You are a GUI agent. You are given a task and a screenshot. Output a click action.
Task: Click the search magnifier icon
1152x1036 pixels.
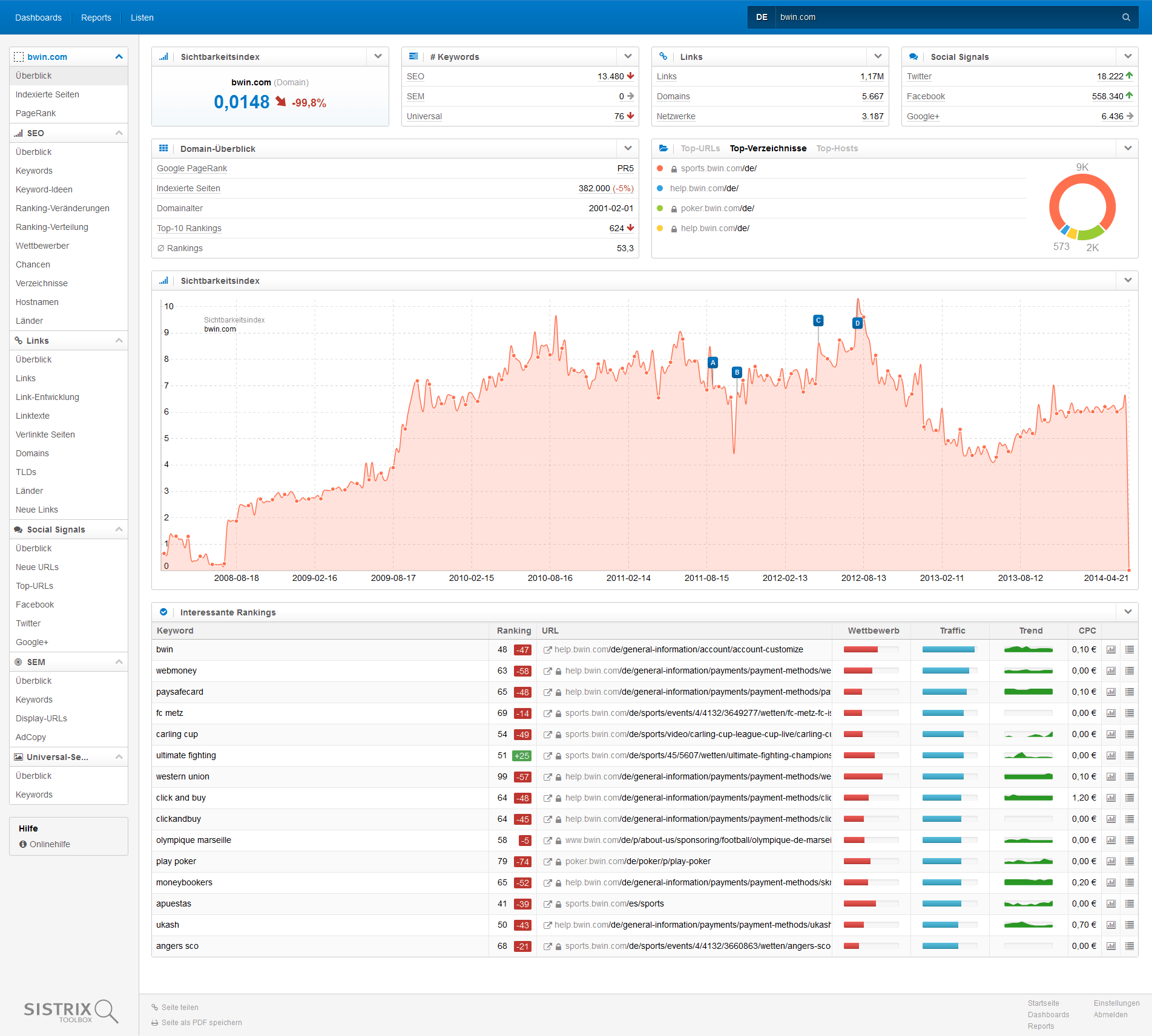tap(1126, 18)
